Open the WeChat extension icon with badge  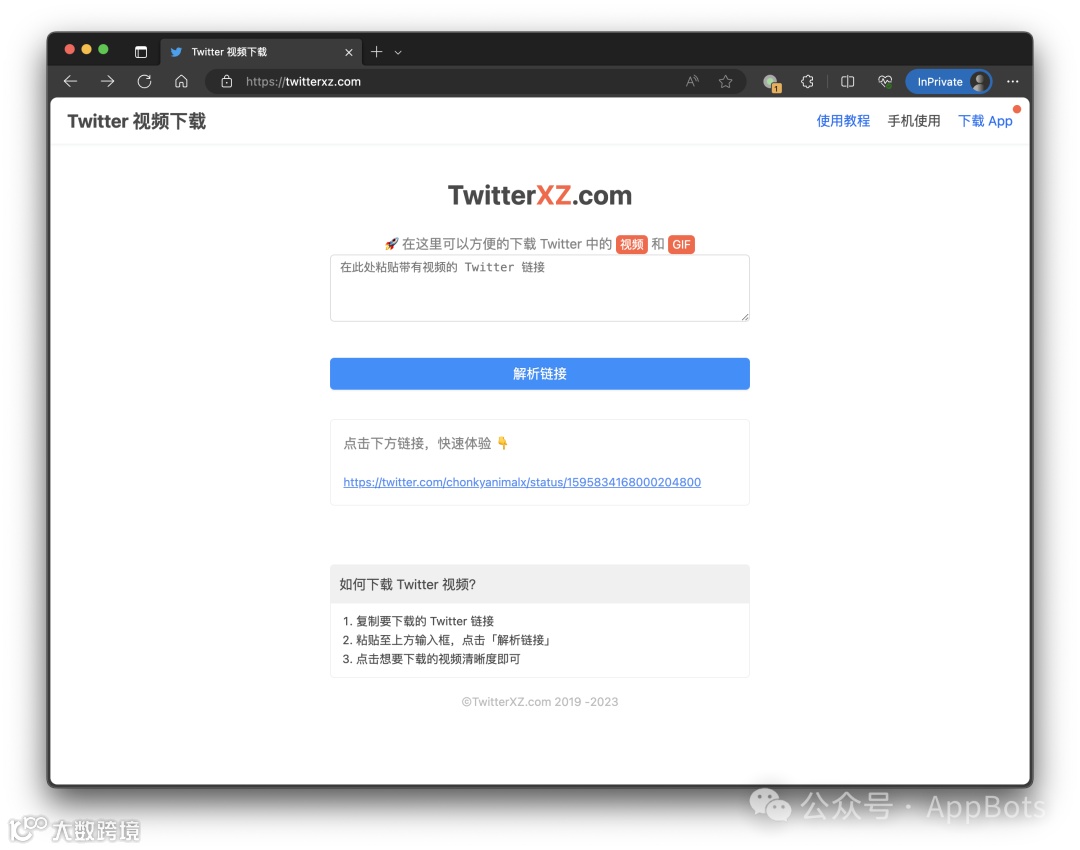click(x=771, y=83)
